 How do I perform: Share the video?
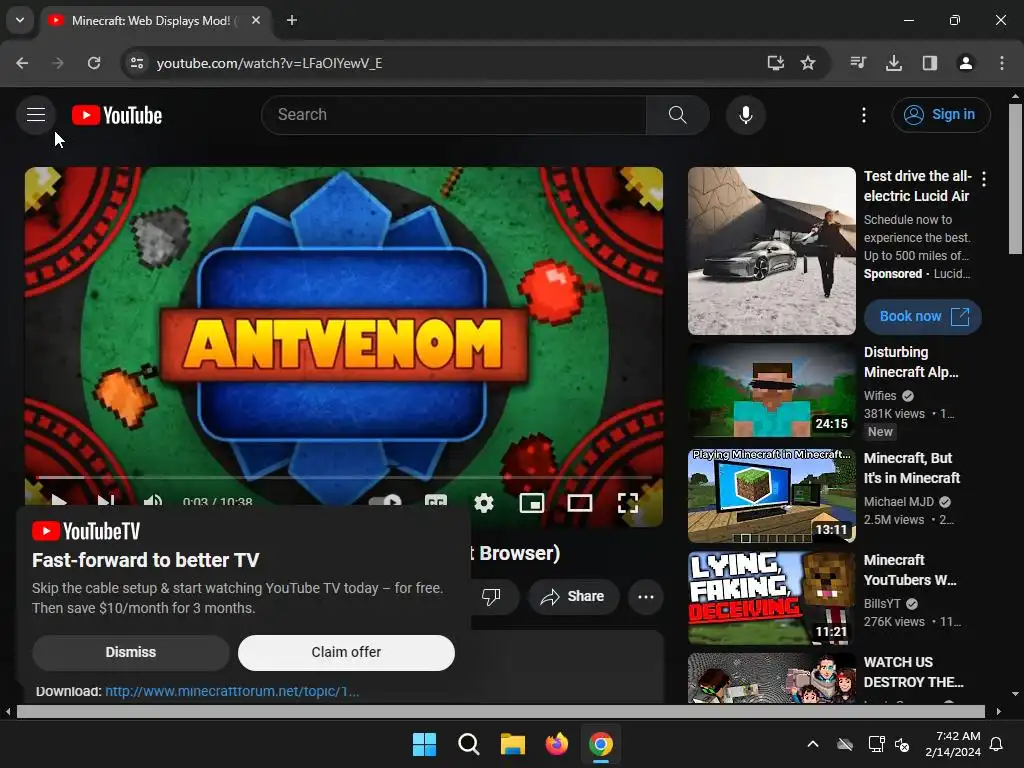coord(573,596)
